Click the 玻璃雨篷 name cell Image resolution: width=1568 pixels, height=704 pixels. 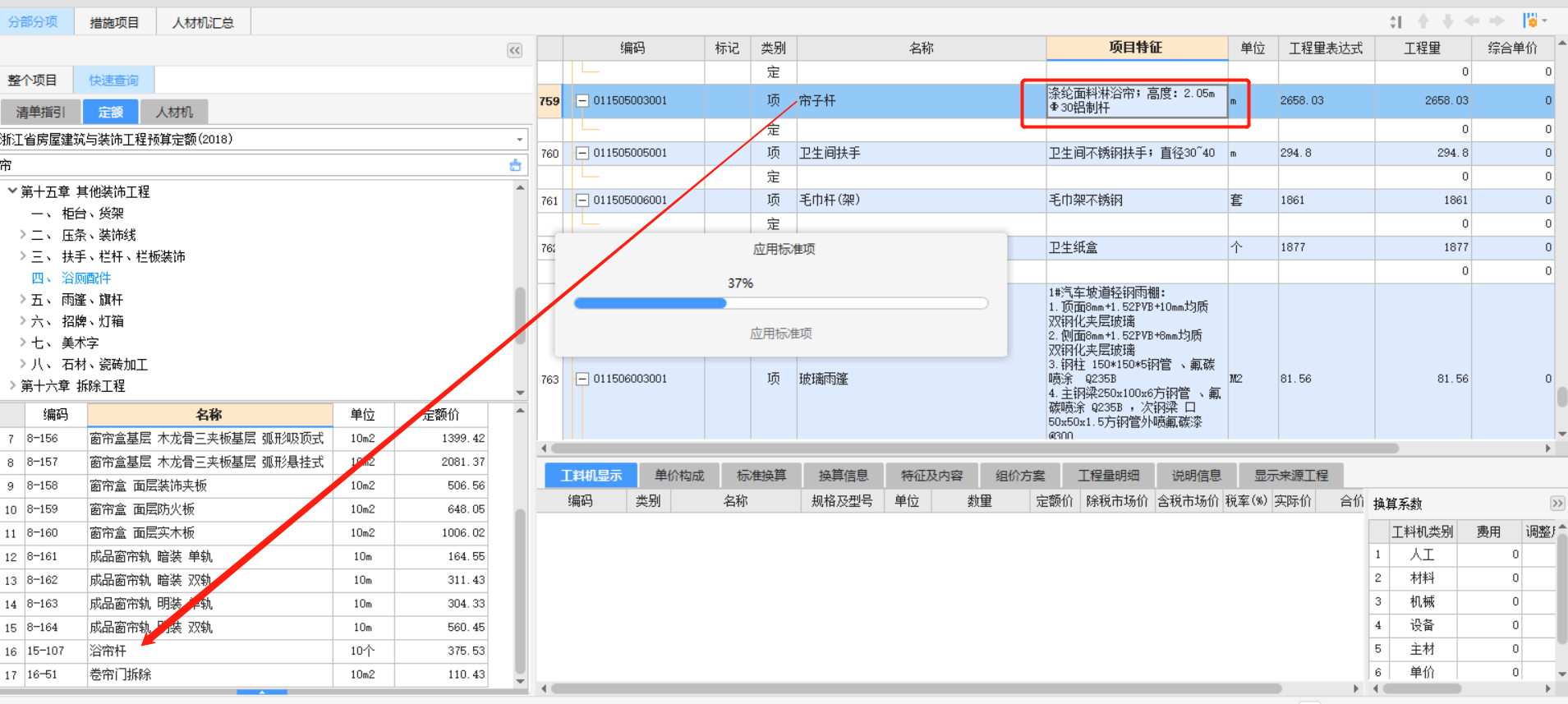tap(921, 379)
